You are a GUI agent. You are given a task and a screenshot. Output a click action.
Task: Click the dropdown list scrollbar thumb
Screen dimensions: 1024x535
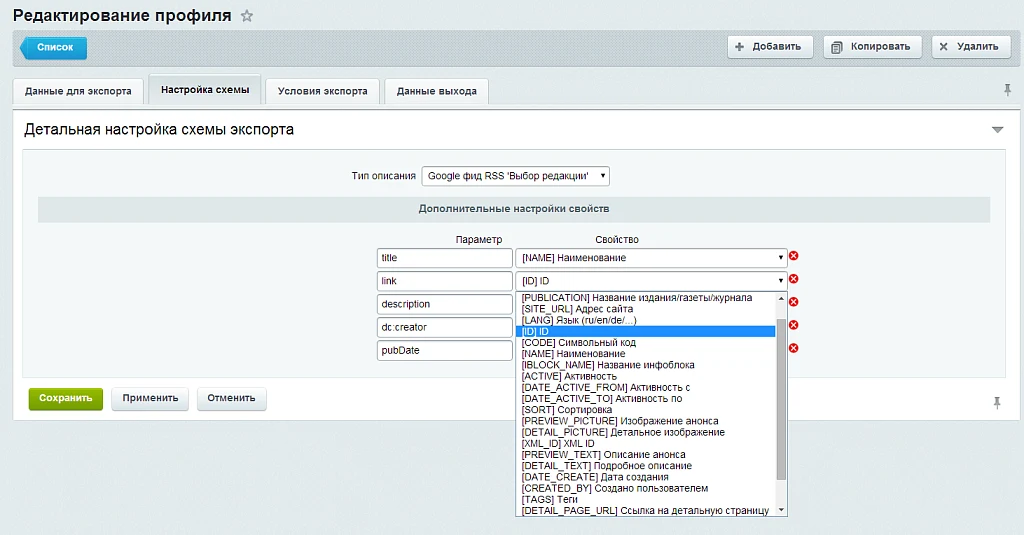[x=780, y=399]
